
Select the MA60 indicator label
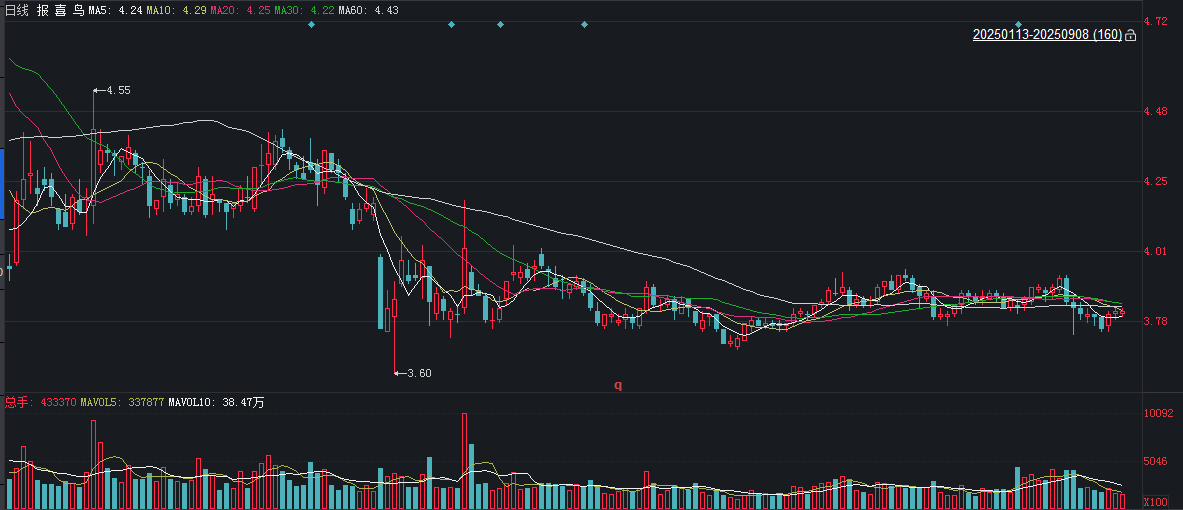[368, 11]
